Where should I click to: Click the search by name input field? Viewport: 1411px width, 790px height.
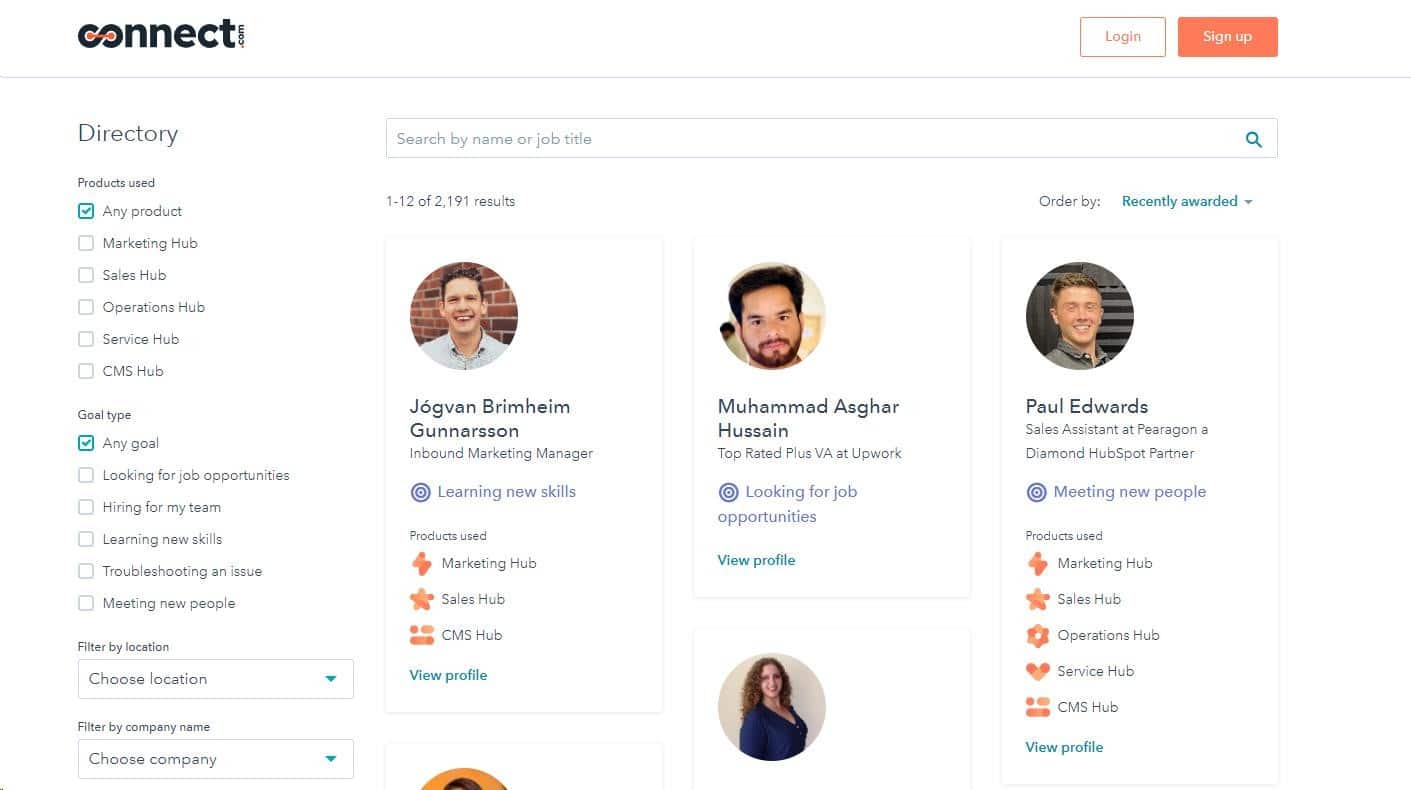pyautogui.click(x=810, y=139)
